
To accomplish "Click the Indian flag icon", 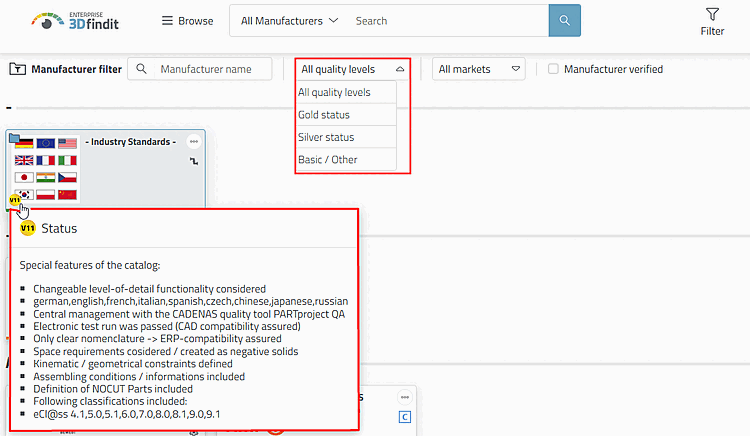I will [x=45, y=177].
